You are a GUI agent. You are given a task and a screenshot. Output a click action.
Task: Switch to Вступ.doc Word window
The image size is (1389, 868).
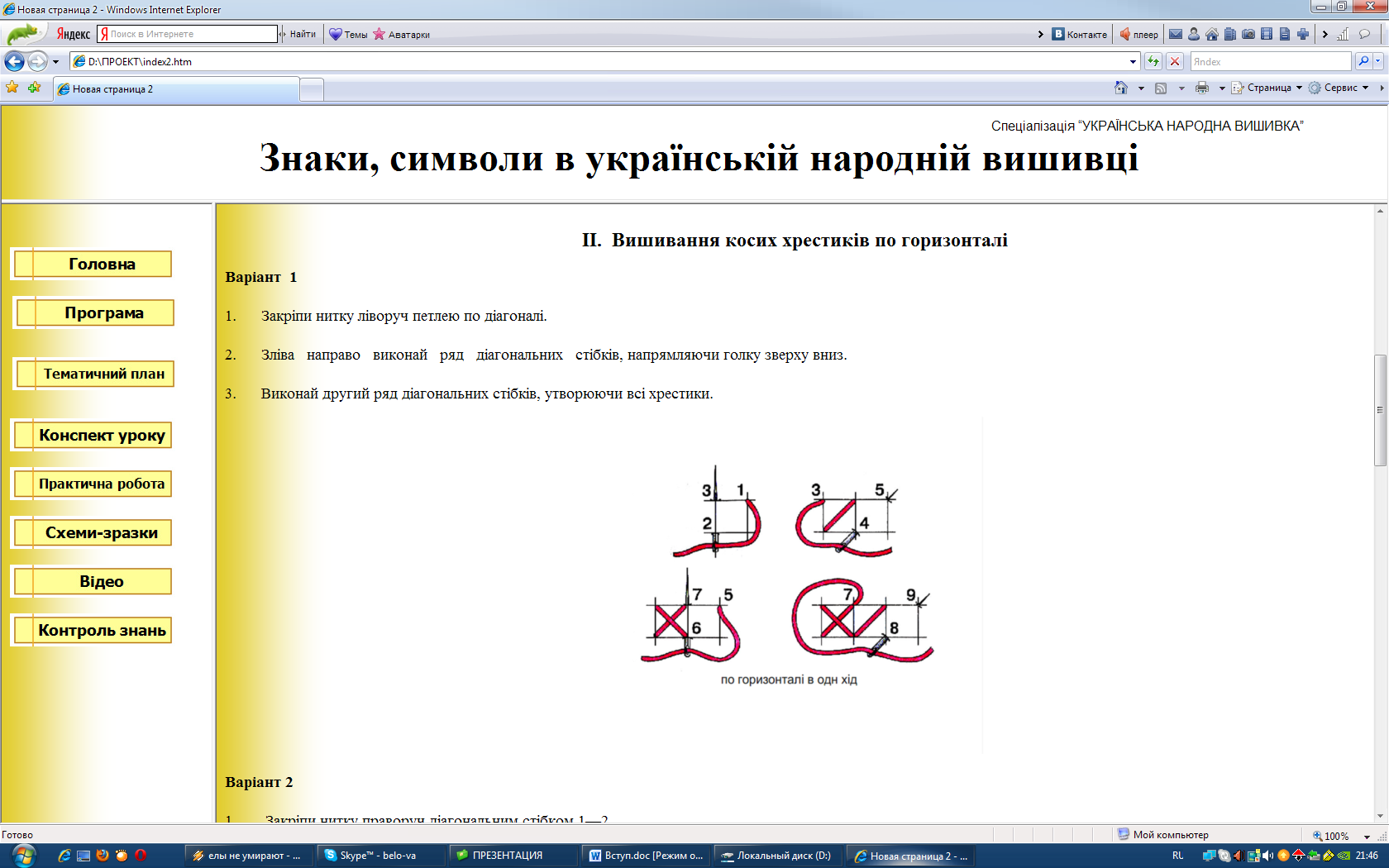[645, 856]
